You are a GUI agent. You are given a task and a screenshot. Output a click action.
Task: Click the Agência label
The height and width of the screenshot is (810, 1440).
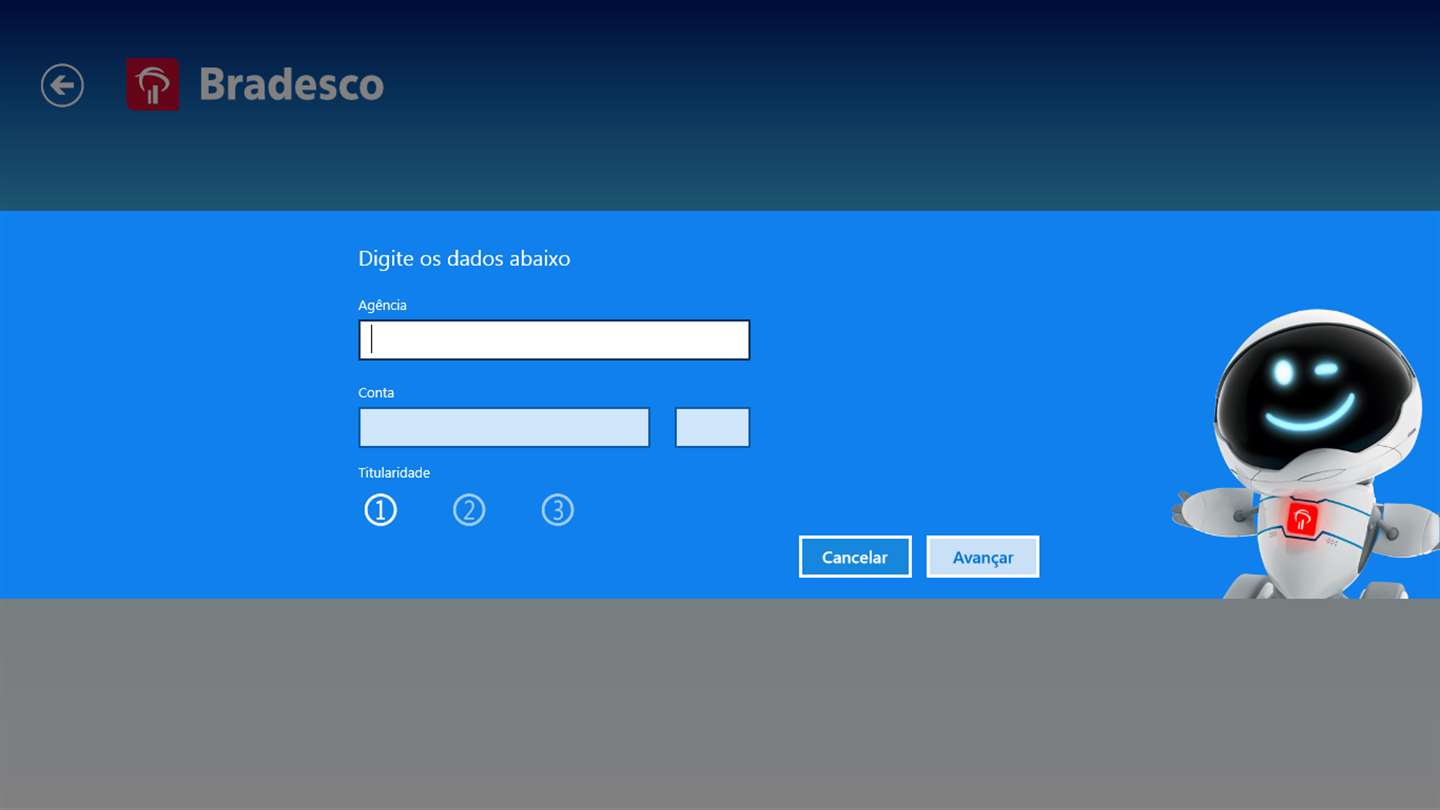pyautogui.click(x=382, y=305)
